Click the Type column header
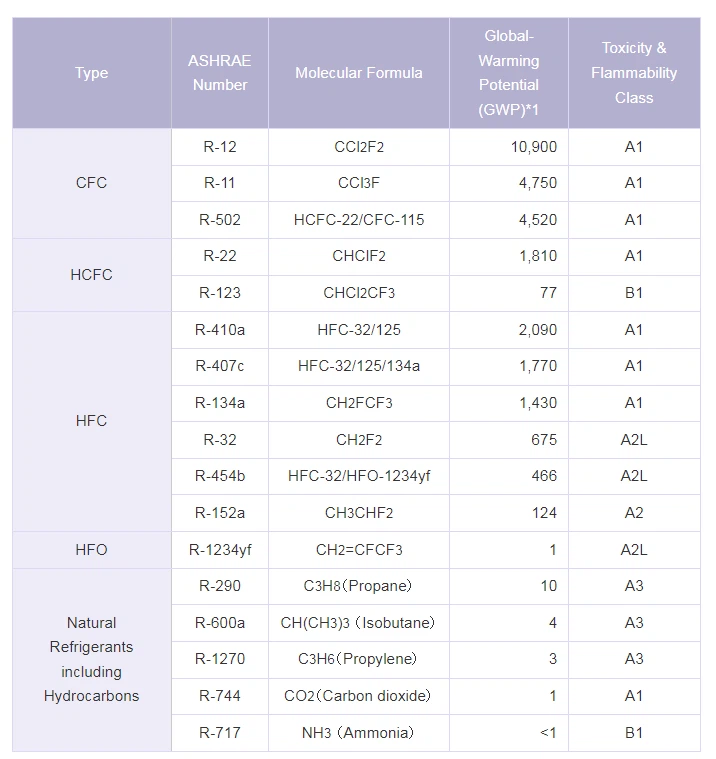 click(x=91, y=73)
